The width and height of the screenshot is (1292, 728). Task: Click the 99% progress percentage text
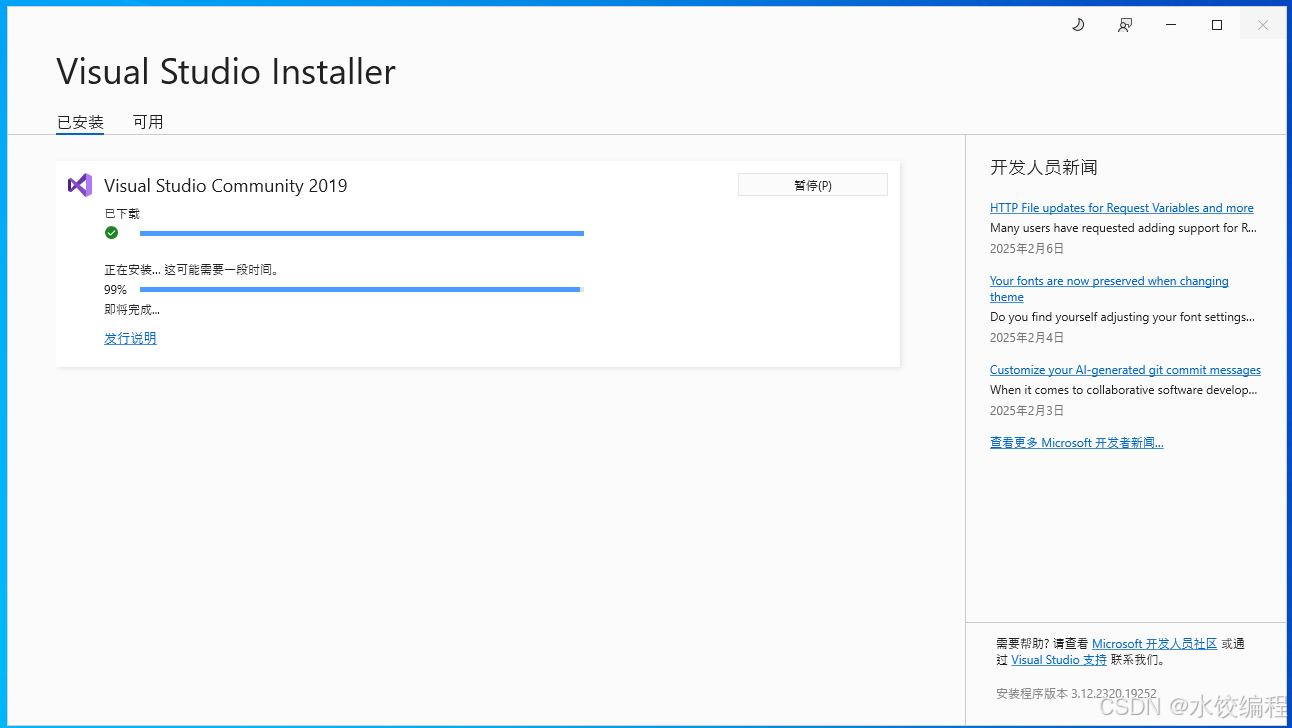point(115,289)
